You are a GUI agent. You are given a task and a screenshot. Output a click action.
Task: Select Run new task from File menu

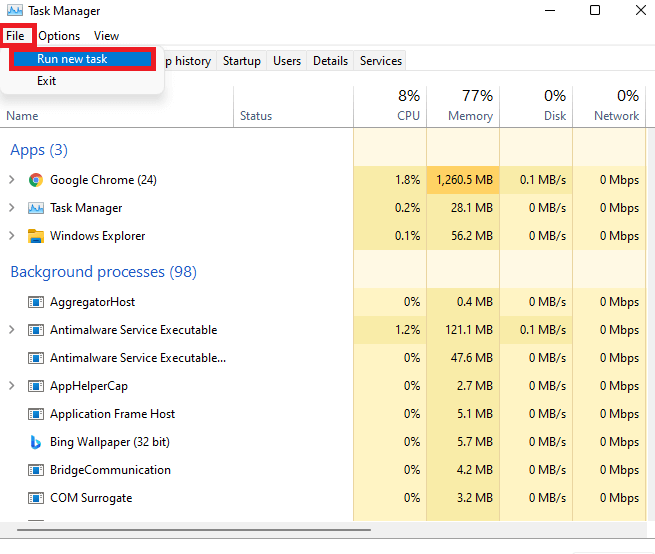tap(72, 59)
